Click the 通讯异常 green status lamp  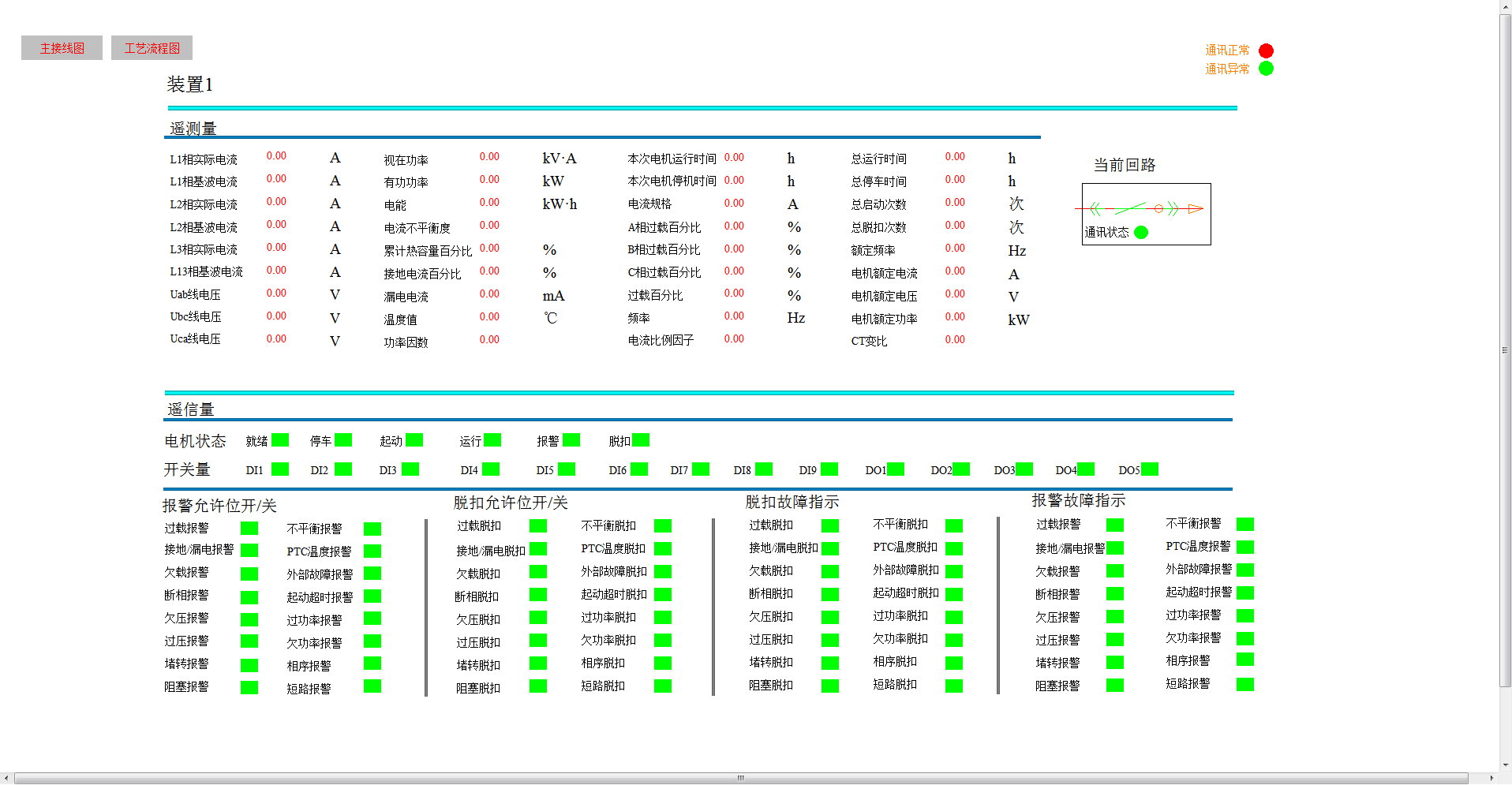[1267, 69]
